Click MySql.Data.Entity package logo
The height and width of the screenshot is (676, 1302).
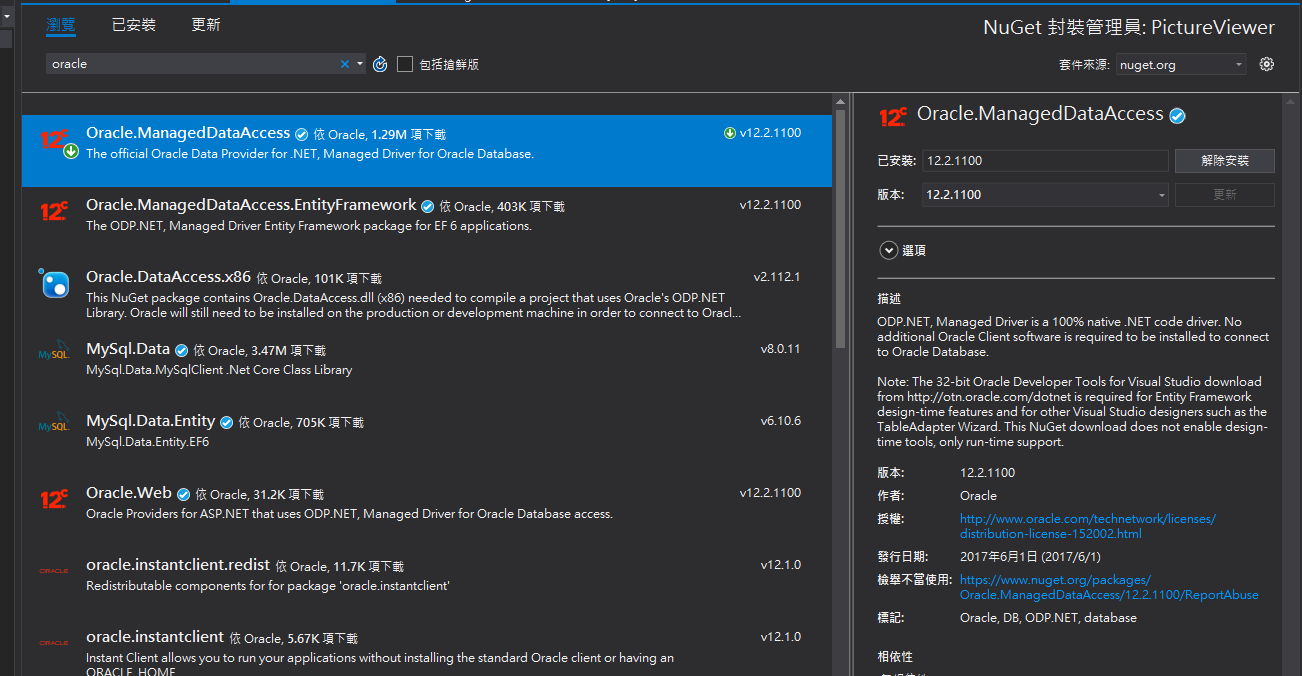[x=54, y=427]
